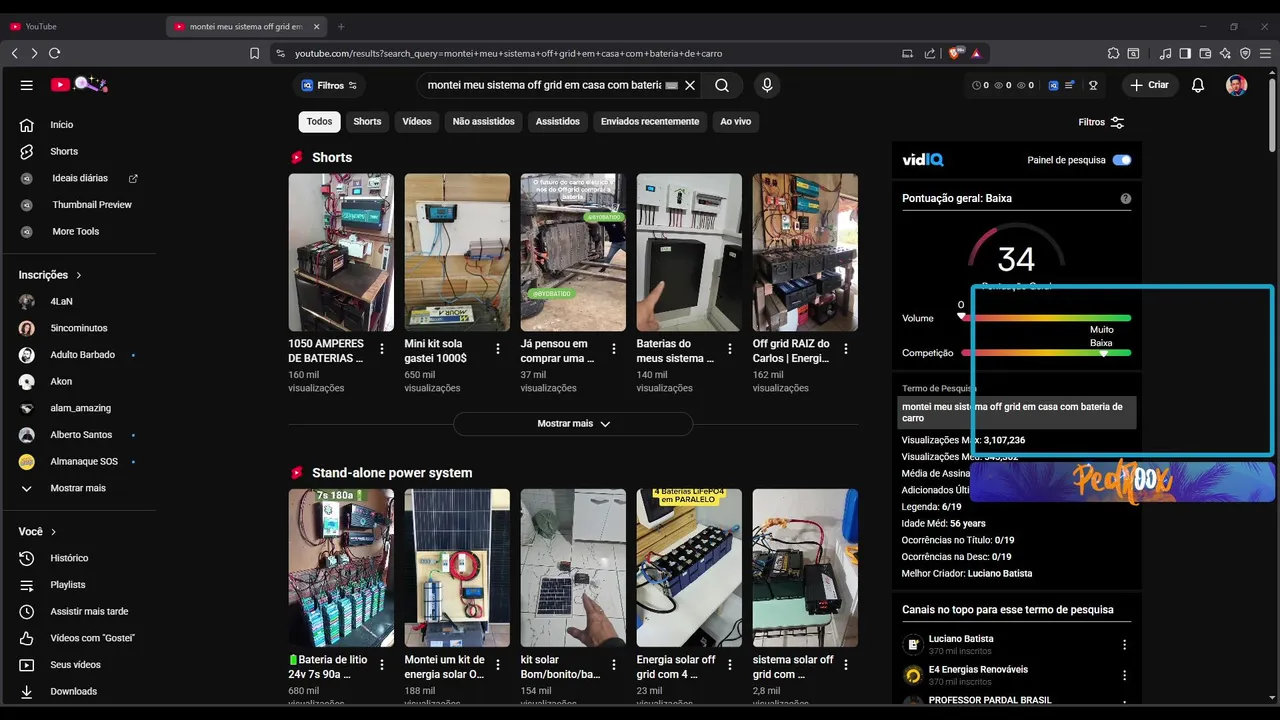Open Brave Rewards triangle icon

tap(976, 53)
